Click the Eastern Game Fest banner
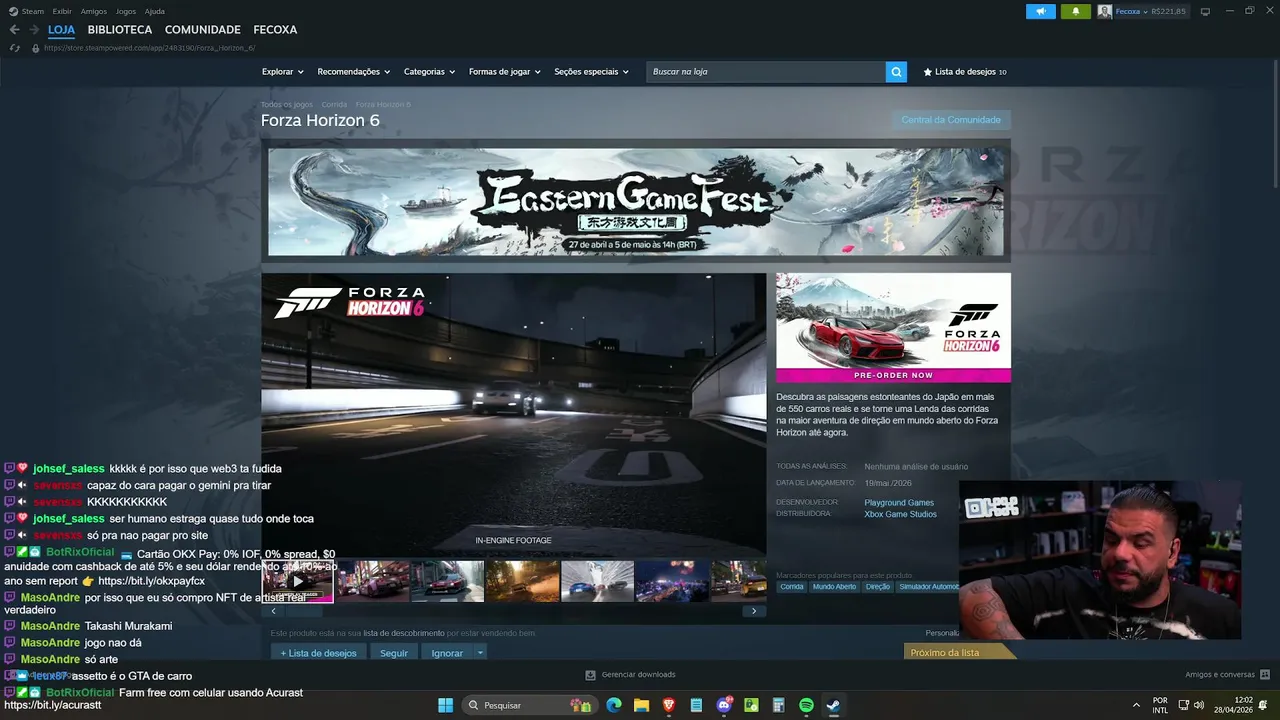 tap(636, 202)
